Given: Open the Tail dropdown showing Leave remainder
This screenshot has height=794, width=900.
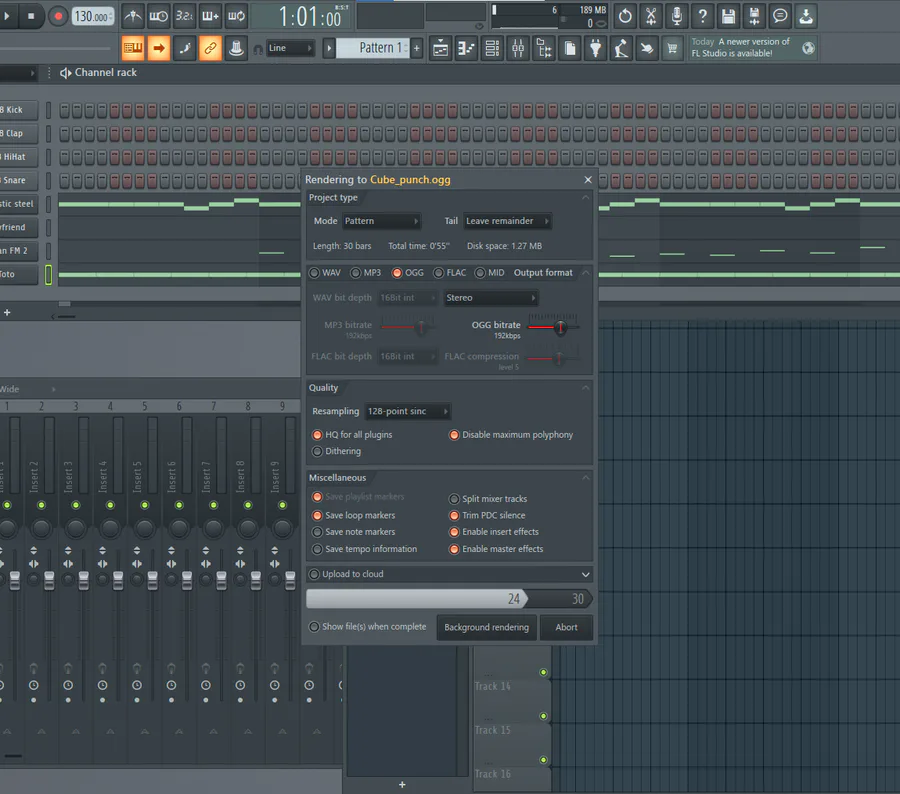Looking at the screenshot, I should click(x=507, y=221).
